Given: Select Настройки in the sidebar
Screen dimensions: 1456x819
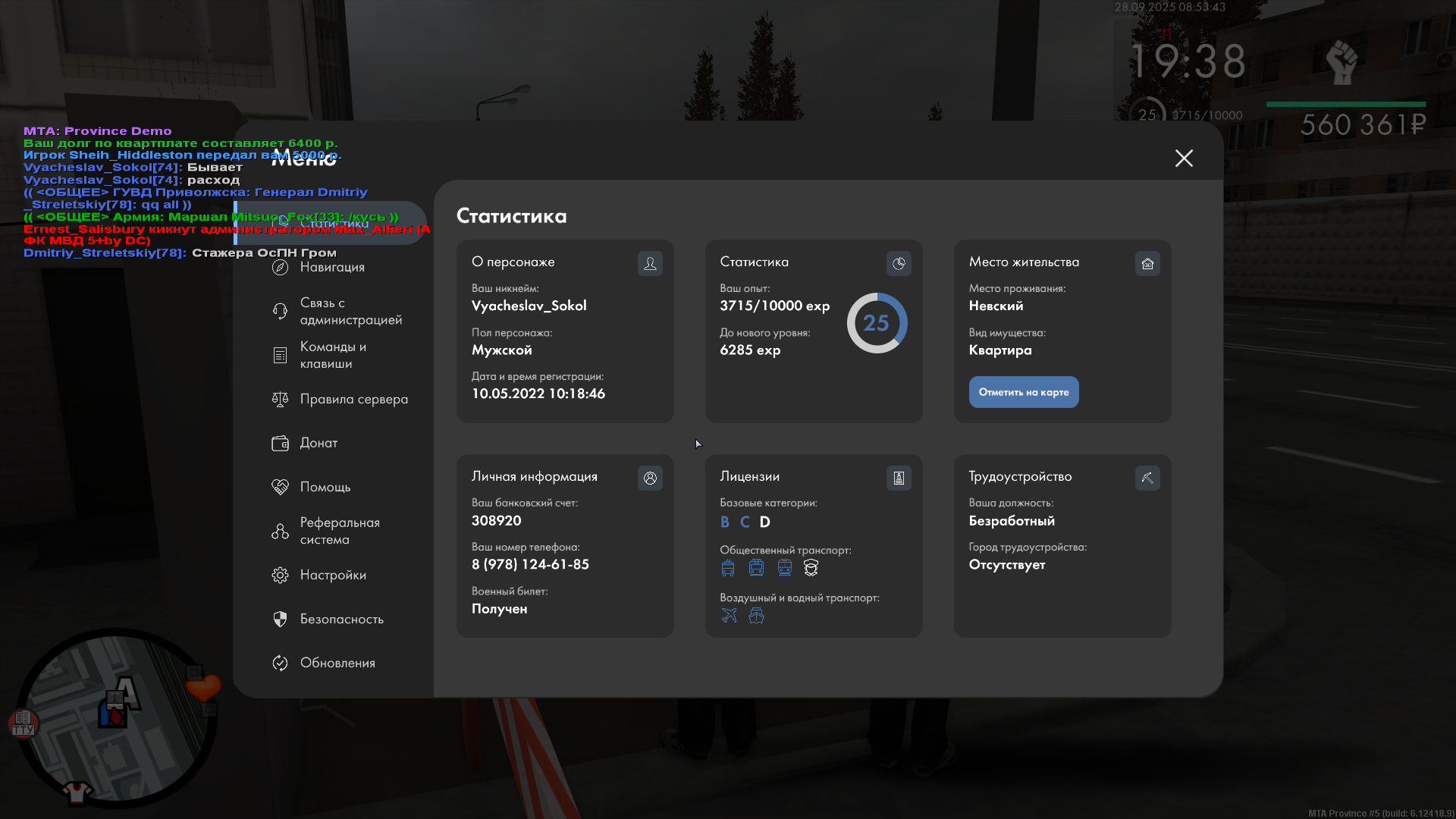Looking at the screenshot, I should (x=333, y=576).
